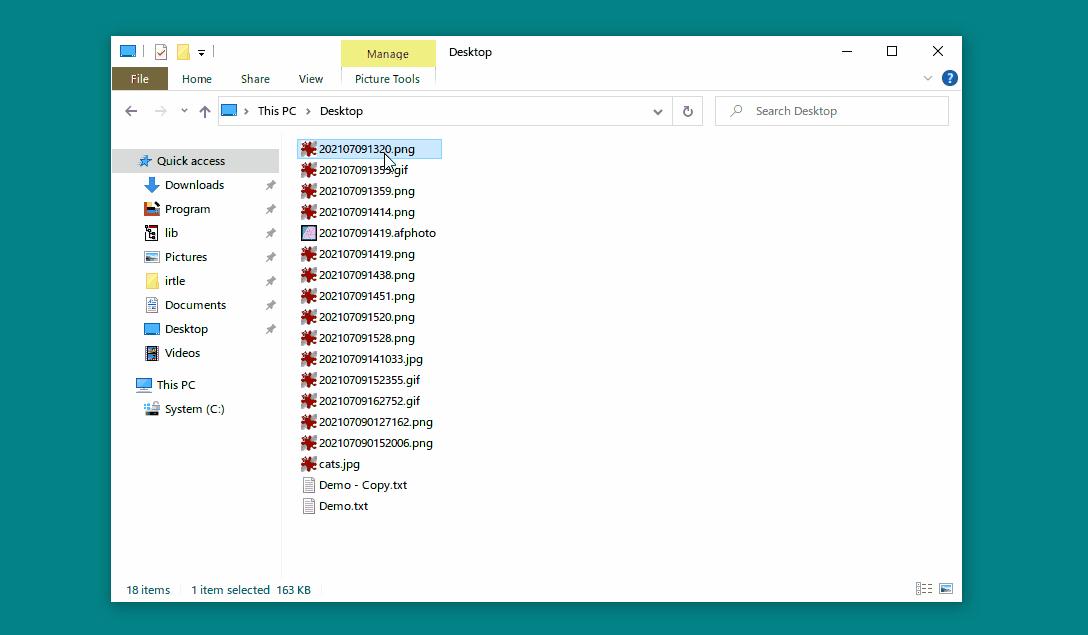Open System (C:) drive

tap(194, 409)
